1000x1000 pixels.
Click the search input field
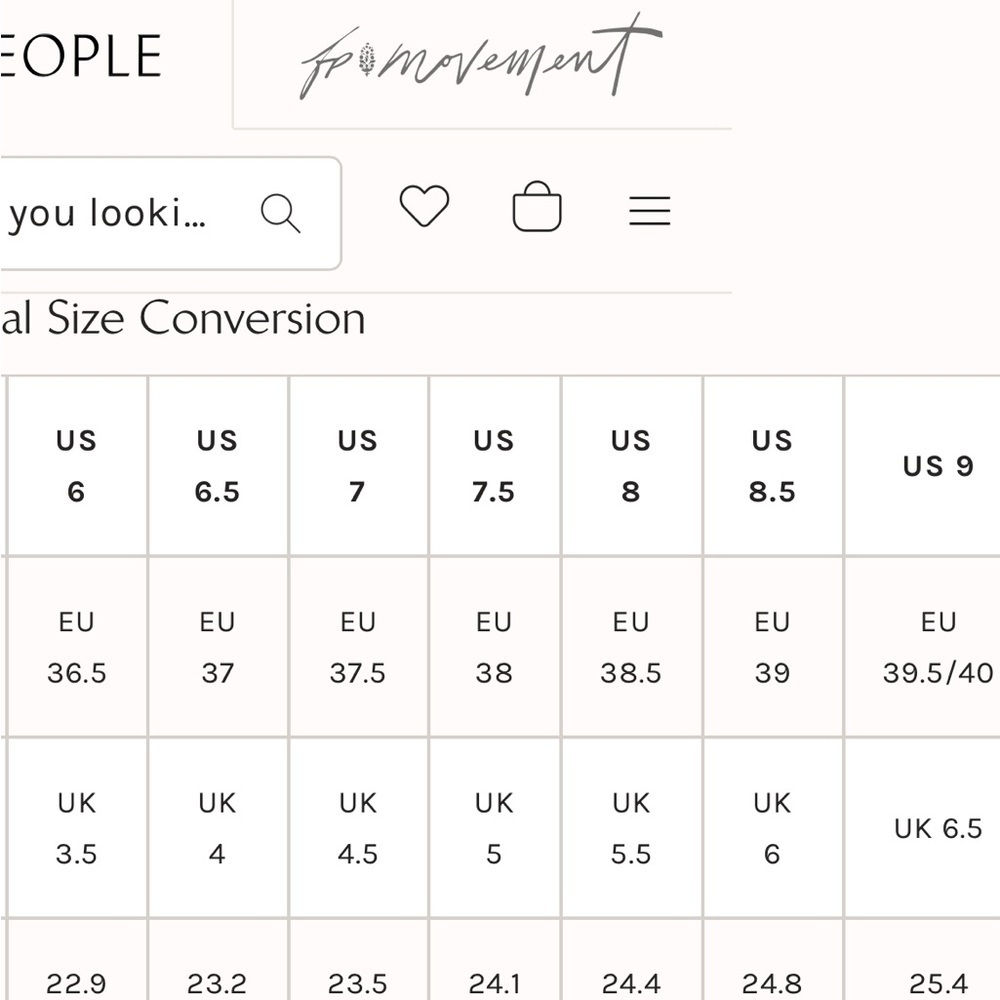(170, 213)
